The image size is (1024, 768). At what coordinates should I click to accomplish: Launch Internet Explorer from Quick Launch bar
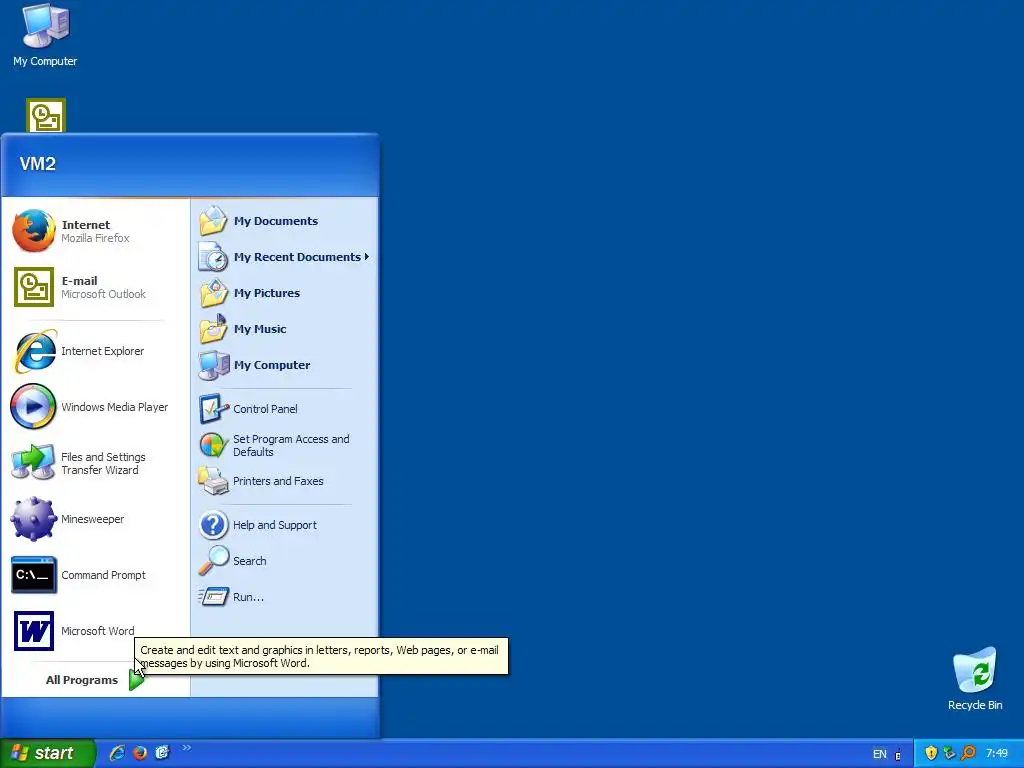pyautogui.click(x=117, y=753)
